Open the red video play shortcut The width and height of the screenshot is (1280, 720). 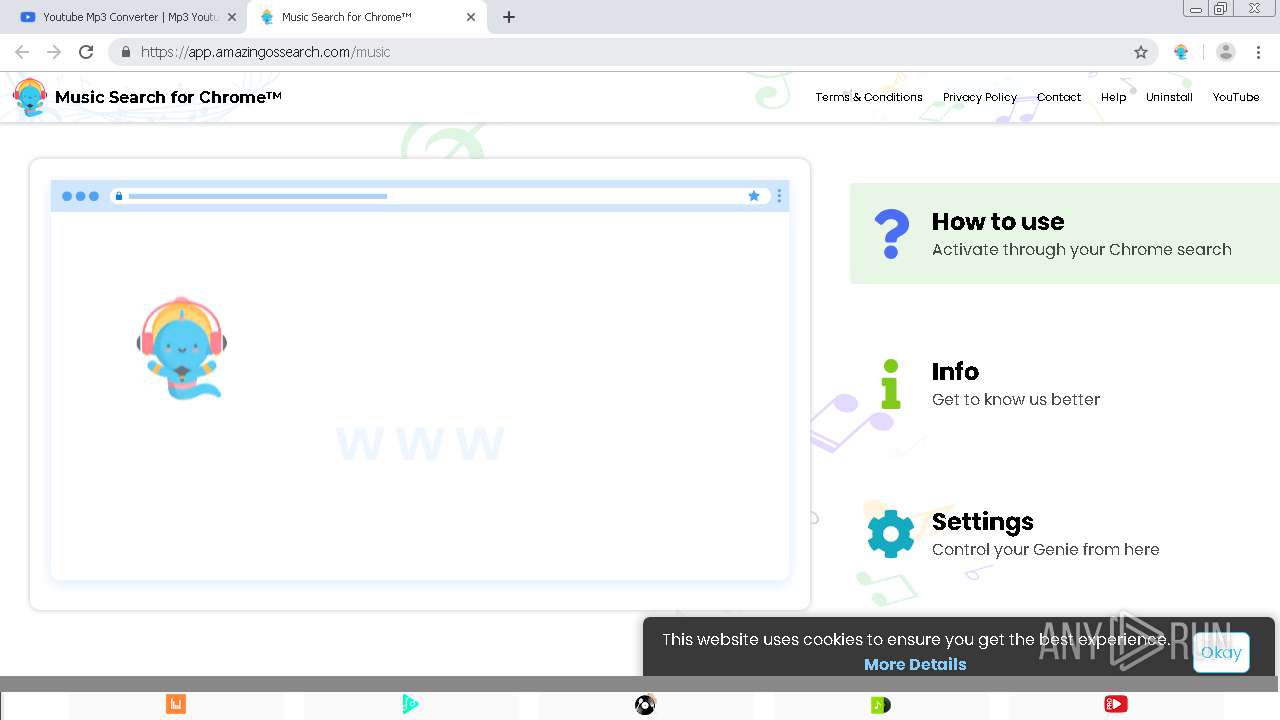coord(1116,705)
